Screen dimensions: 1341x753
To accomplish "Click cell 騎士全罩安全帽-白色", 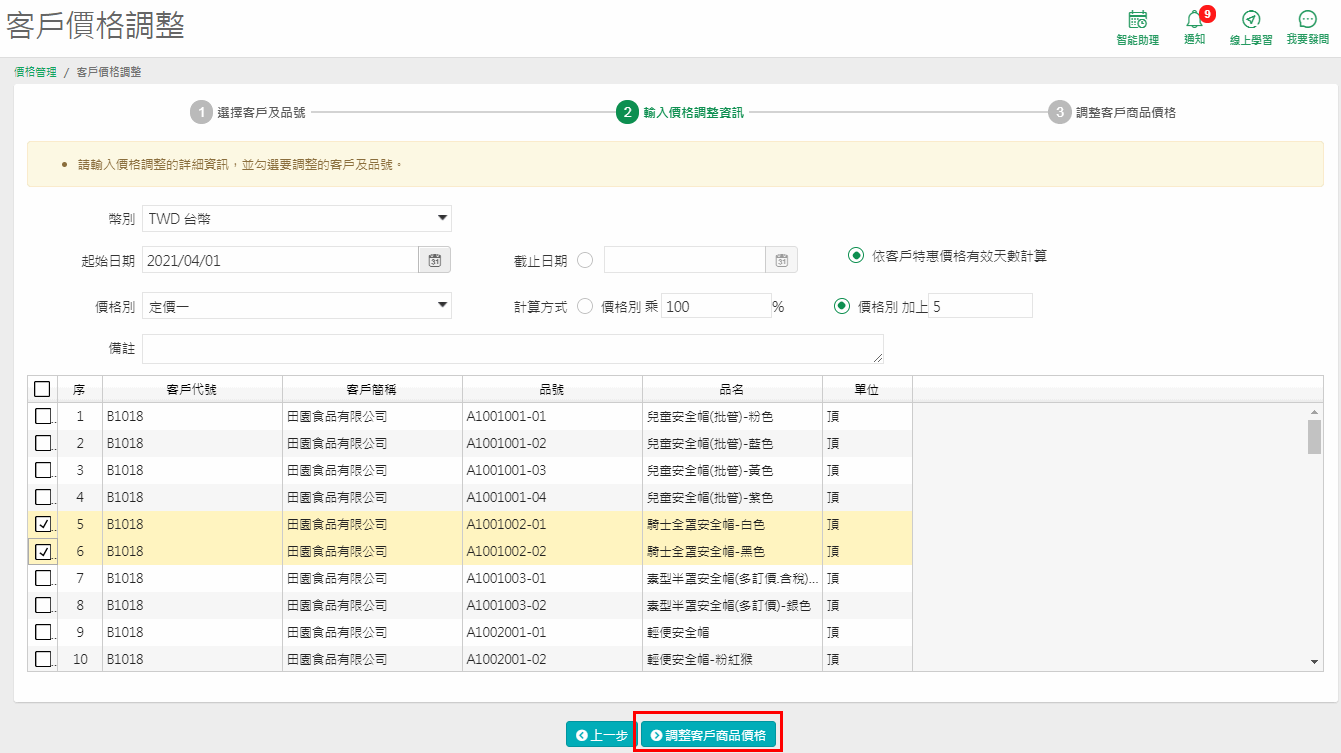I will point(732,524).
